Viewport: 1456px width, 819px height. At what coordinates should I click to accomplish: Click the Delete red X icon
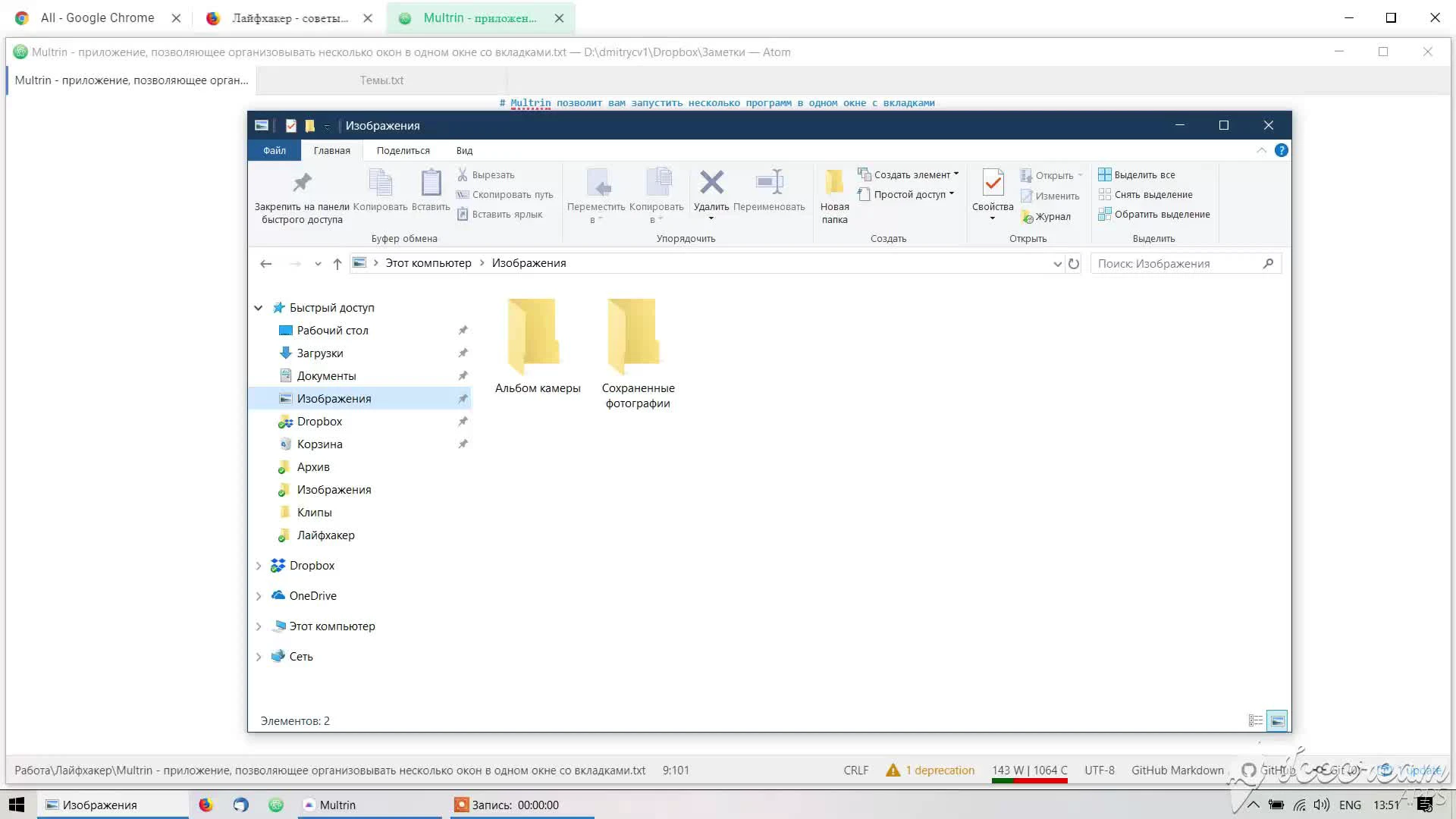tap(711, 182)
